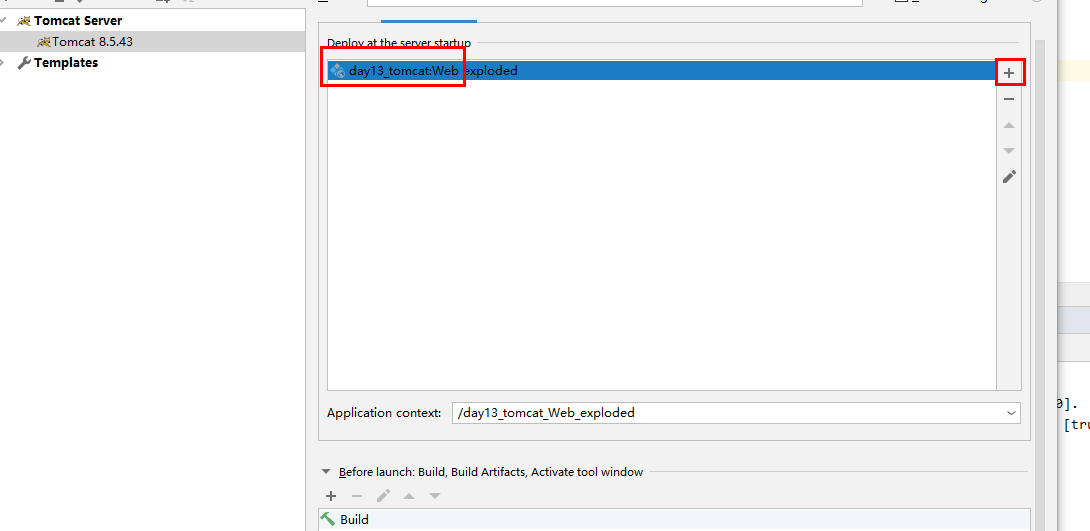Edit the Before launch task with the pencil icon
Viewport: 1090px width, 531px height.
pos(383,496)
